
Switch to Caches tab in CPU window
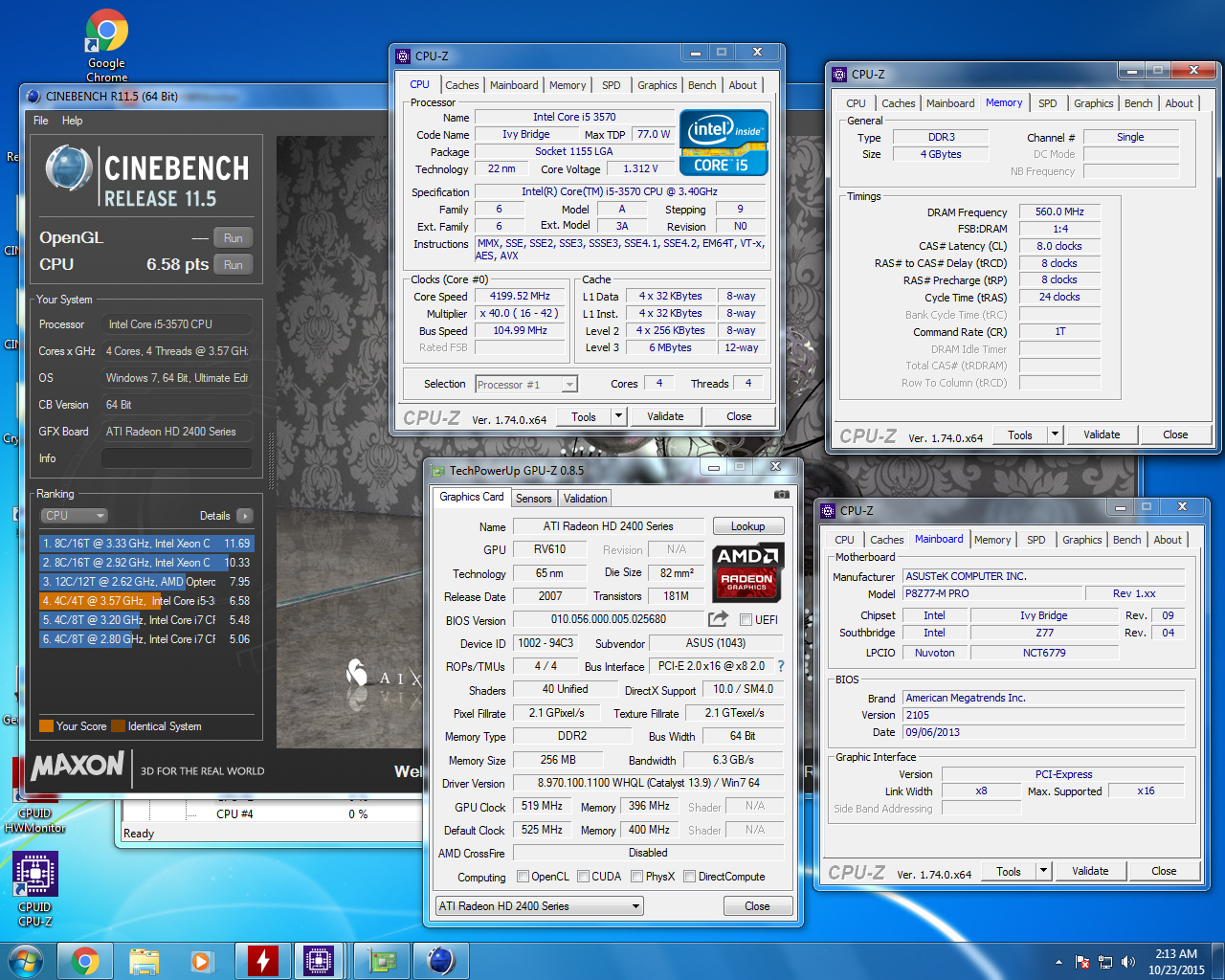tap(462, 85)
